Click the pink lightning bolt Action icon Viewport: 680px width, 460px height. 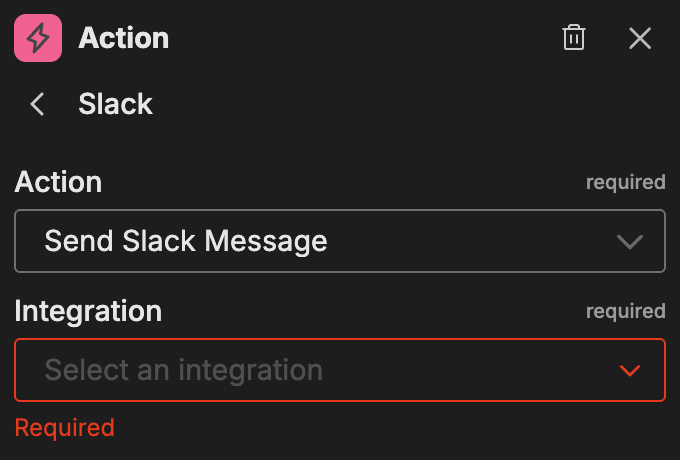[38, 39]
